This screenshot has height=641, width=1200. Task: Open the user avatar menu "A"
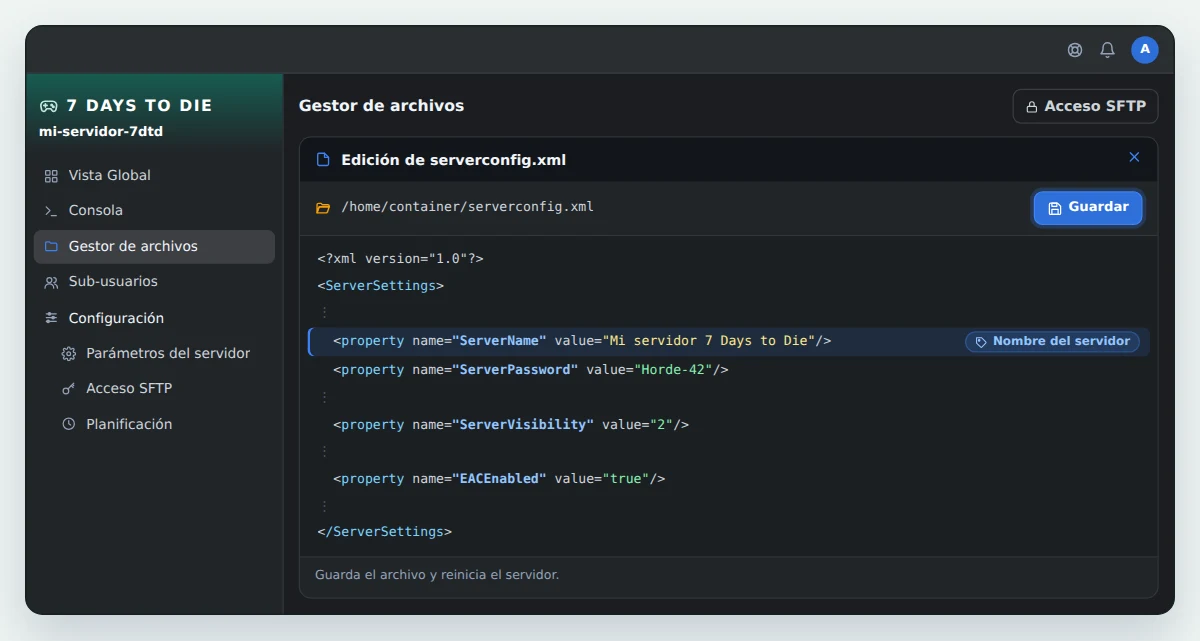click(1145, 50)
